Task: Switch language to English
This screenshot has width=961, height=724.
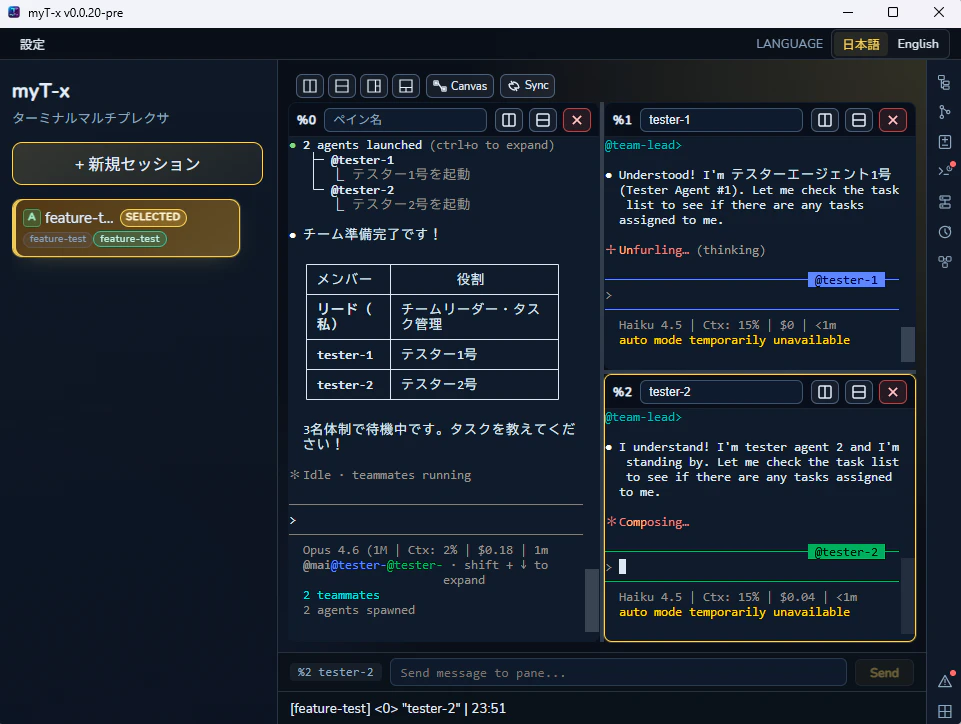Action: coord(917,44)
